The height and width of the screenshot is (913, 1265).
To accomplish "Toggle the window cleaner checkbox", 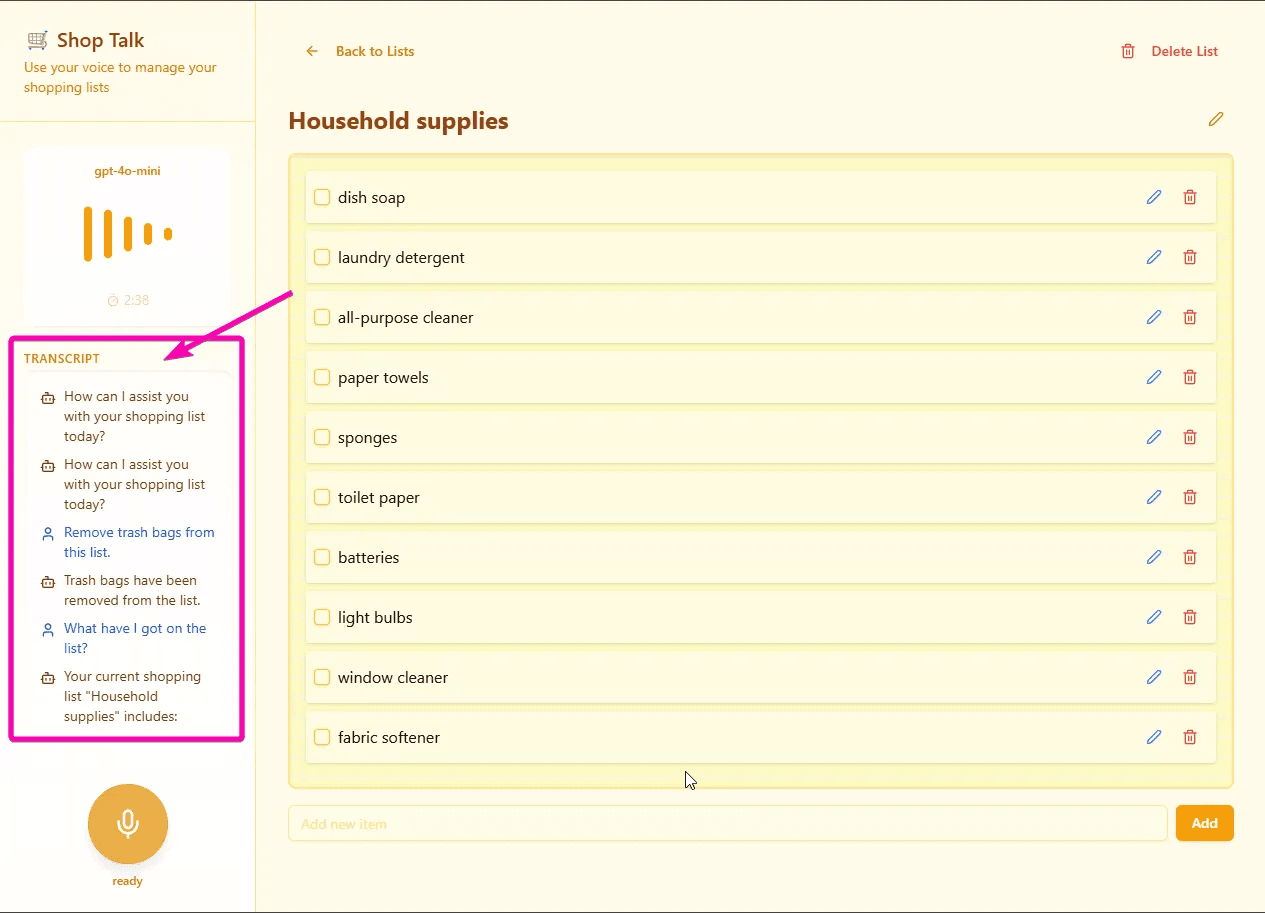I will pos(322,677).
